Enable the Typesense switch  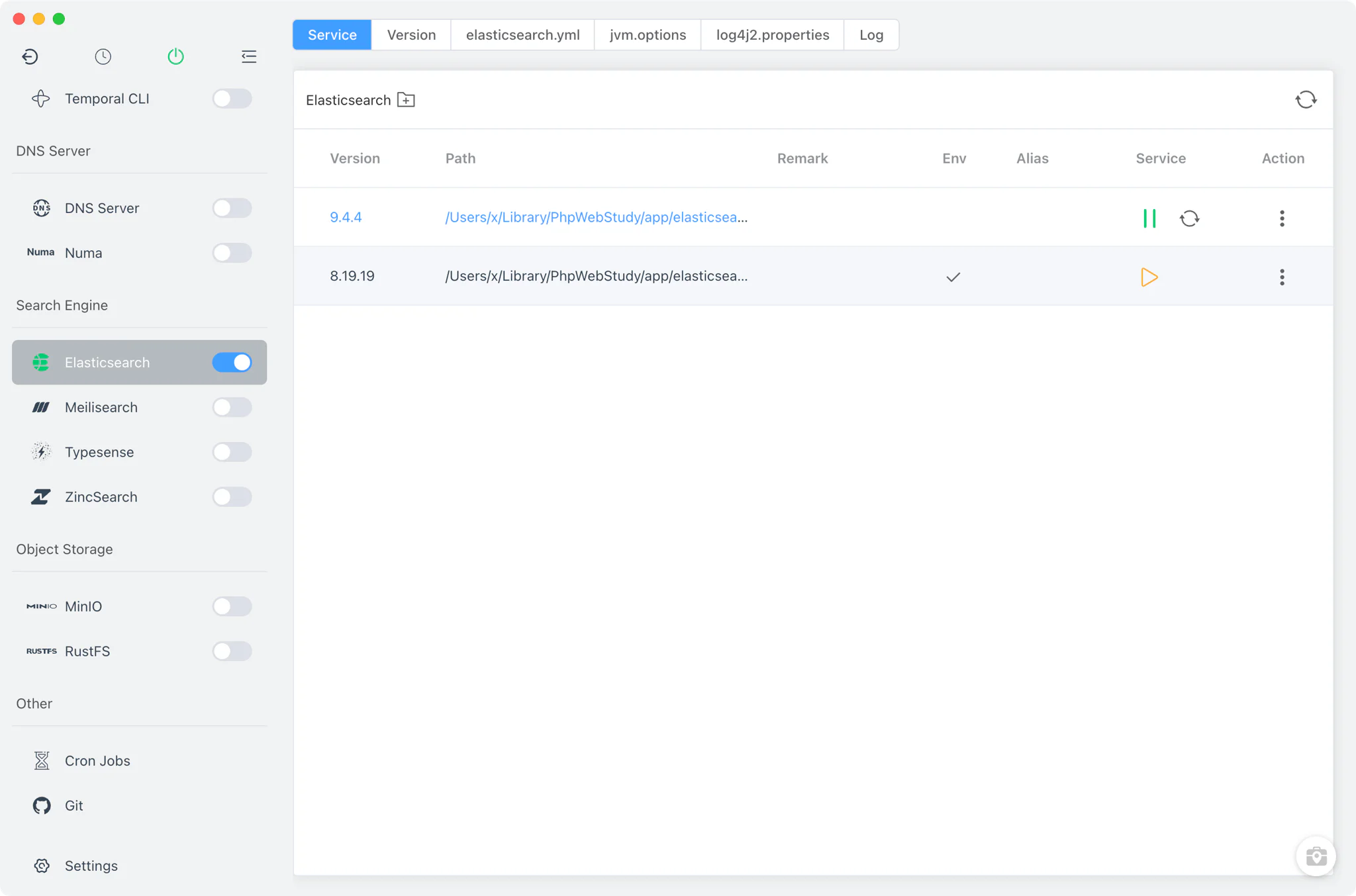point(232,452)
